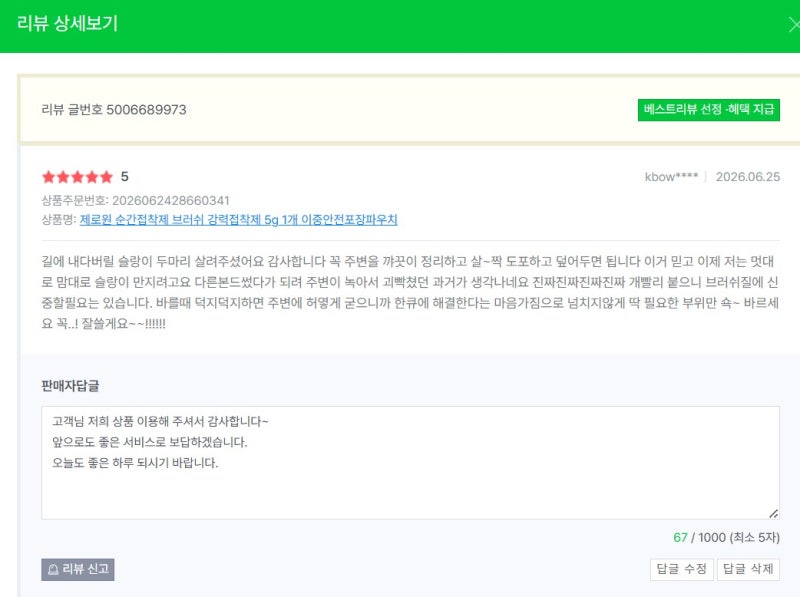Click reviewer ID kbow****
The width and height of the screenshot is (800, 597).
[x=671, y=177]
